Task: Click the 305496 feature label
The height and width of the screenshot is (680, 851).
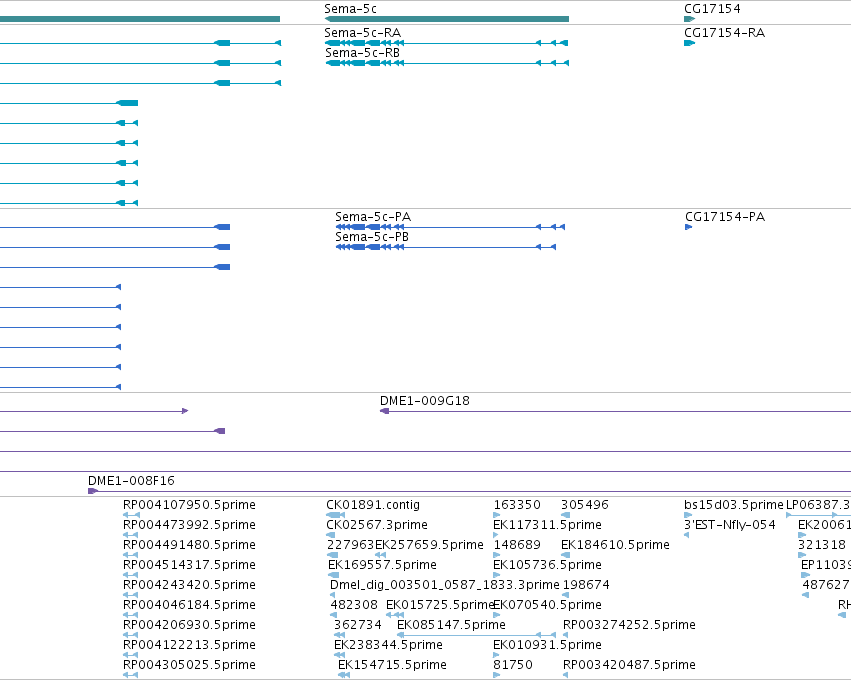Action: pos(585,505)
